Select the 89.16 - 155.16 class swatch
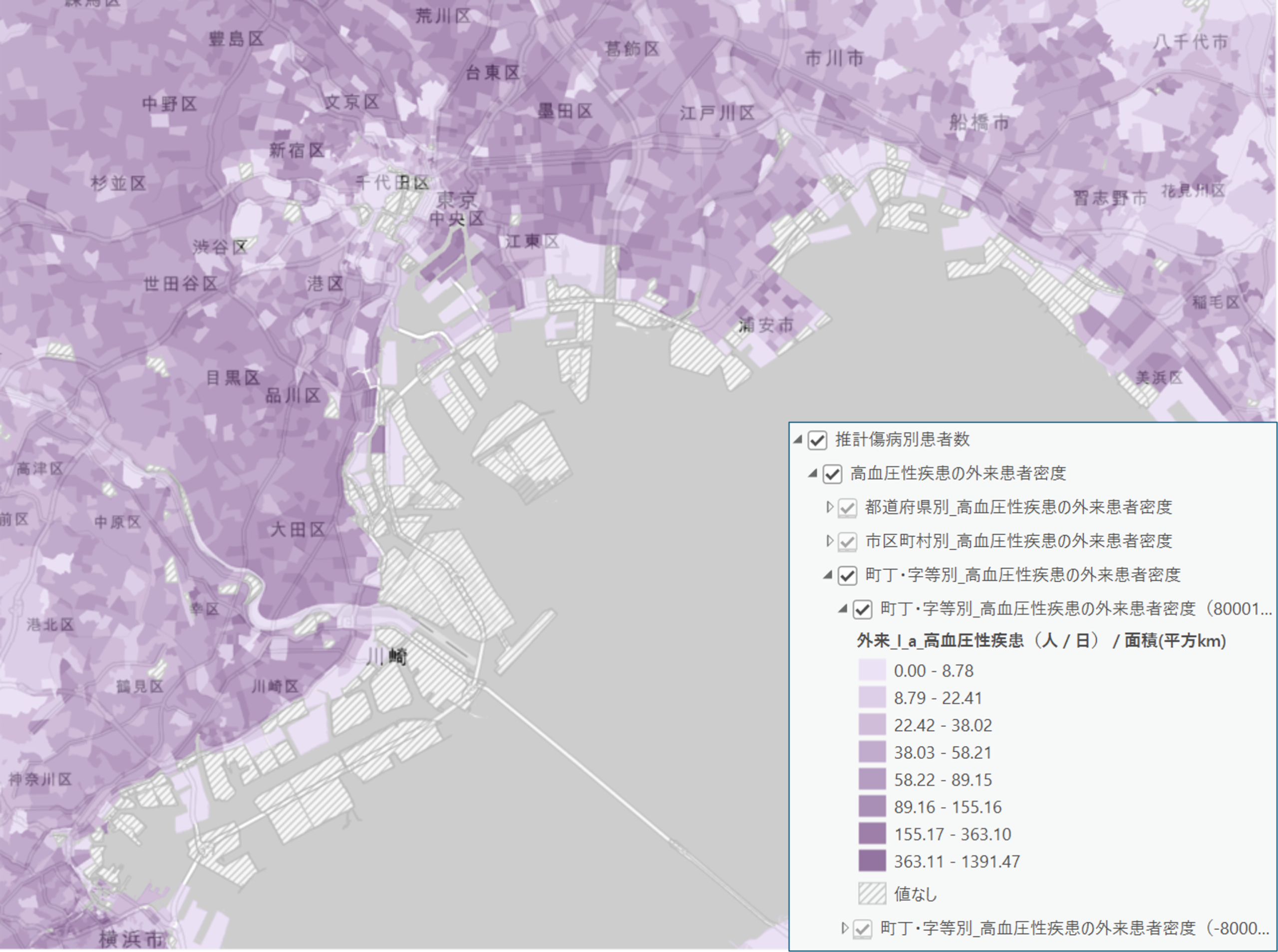The width and height of the screenshot is (1278, 952). pos(872,807)
